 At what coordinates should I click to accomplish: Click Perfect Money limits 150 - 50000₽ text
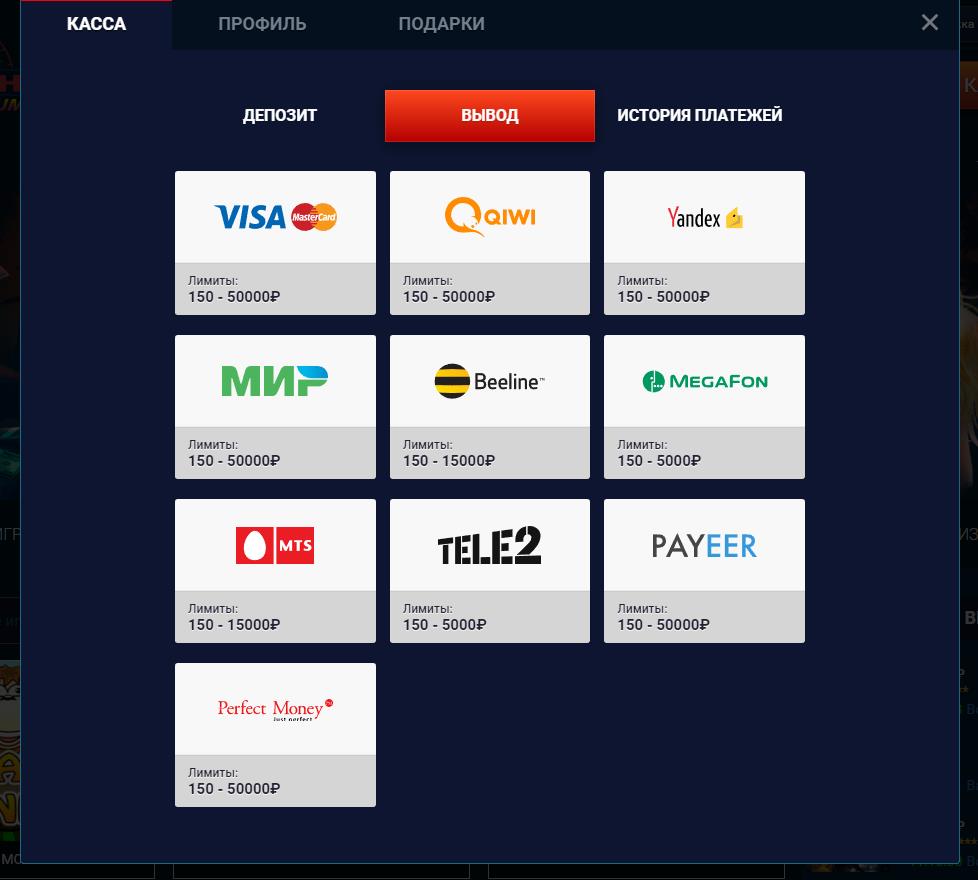pyautogui.click(x=234, y=789)
